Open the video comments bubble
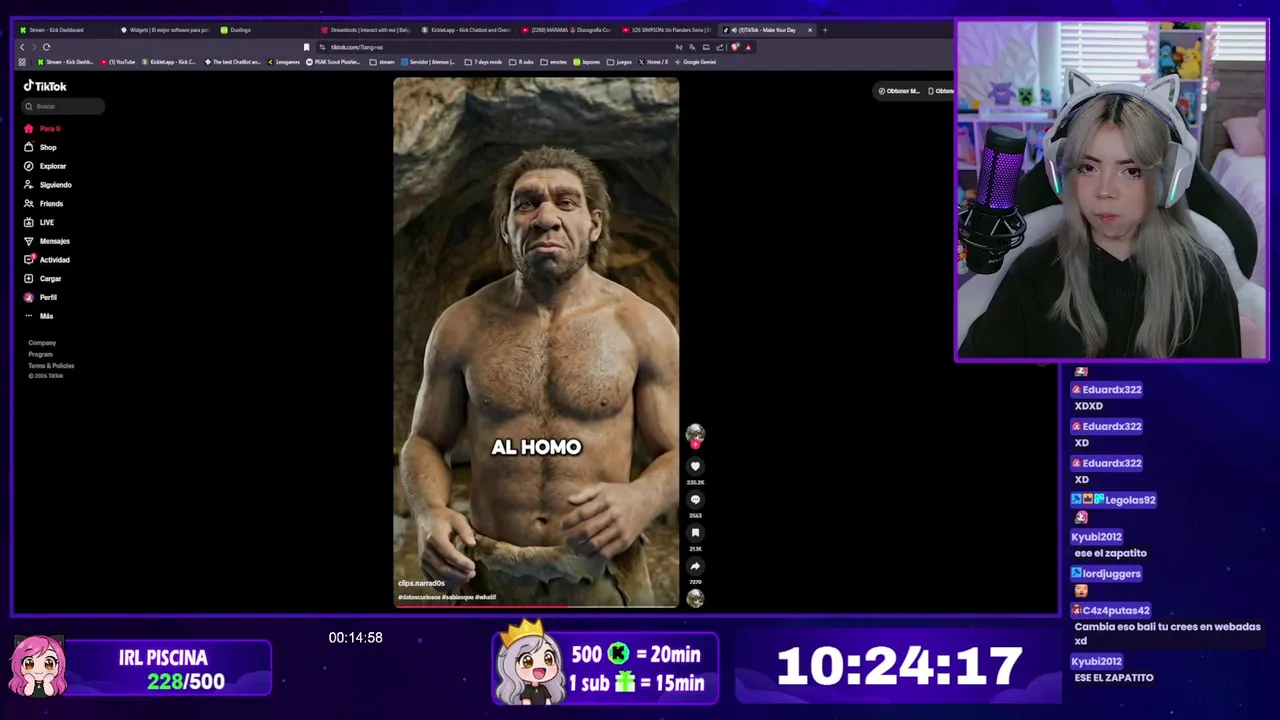The image size is (1280, 720). point(695,500)
